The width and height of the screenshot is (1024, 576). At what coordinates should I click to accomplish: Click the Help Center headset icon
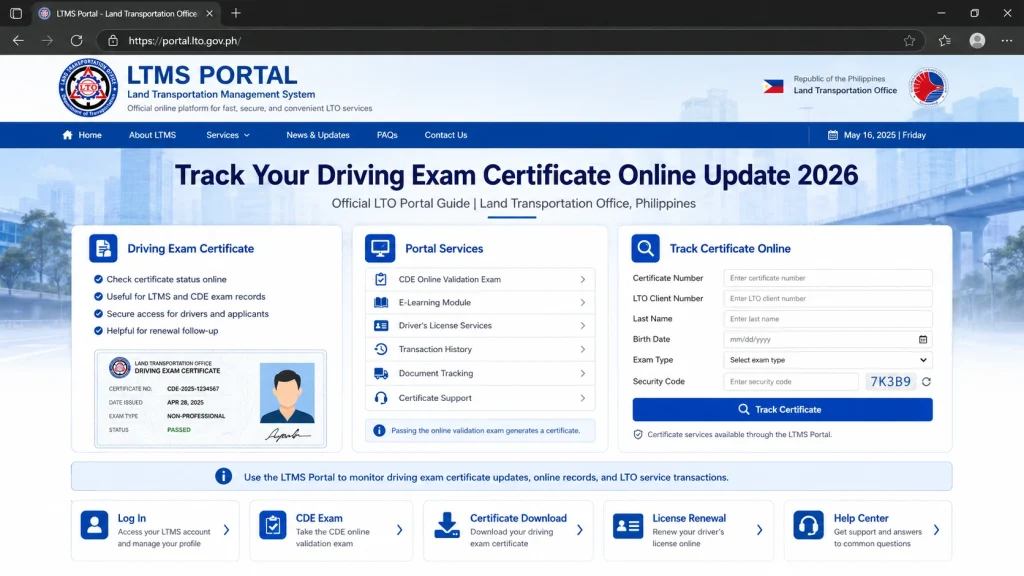click(808, 525)
